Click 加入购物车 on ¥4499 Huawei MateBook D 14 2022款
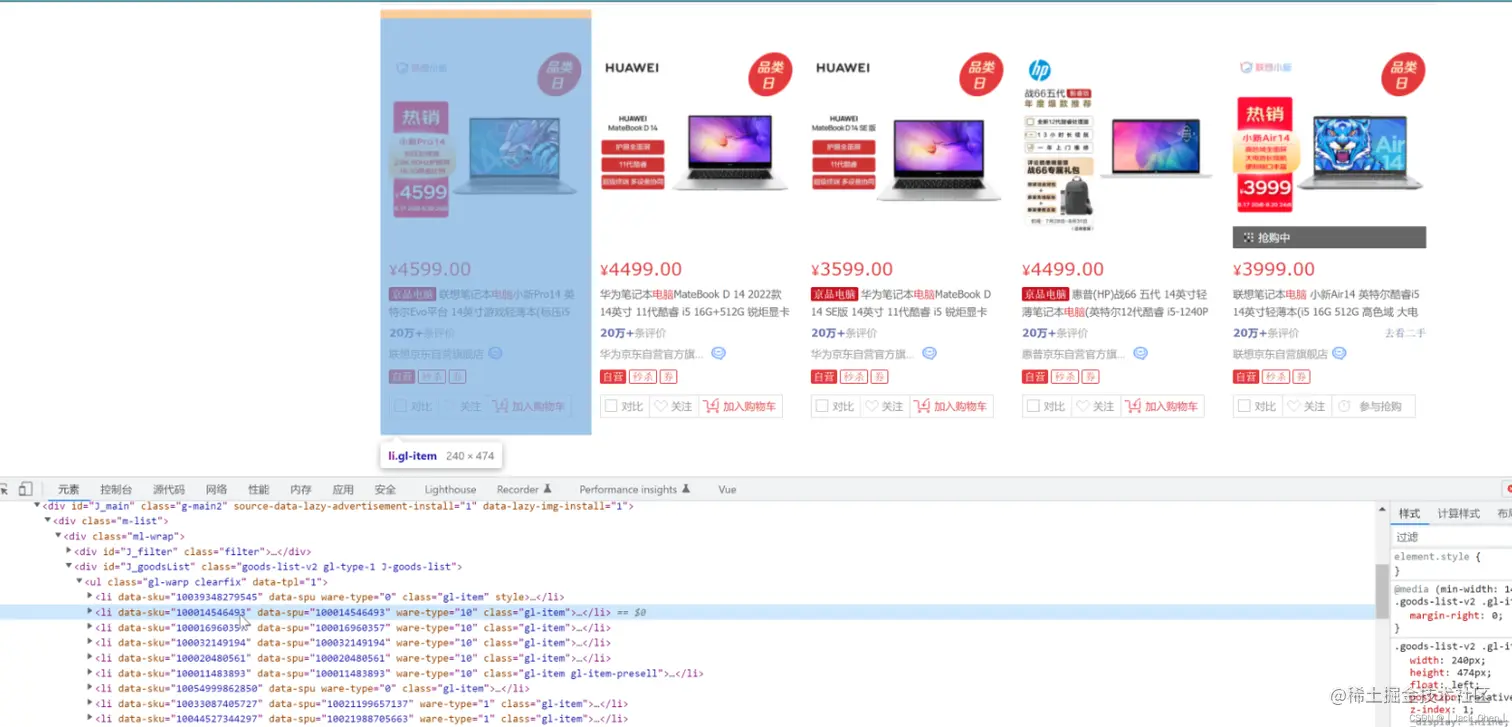 click(x=741, y=406)
